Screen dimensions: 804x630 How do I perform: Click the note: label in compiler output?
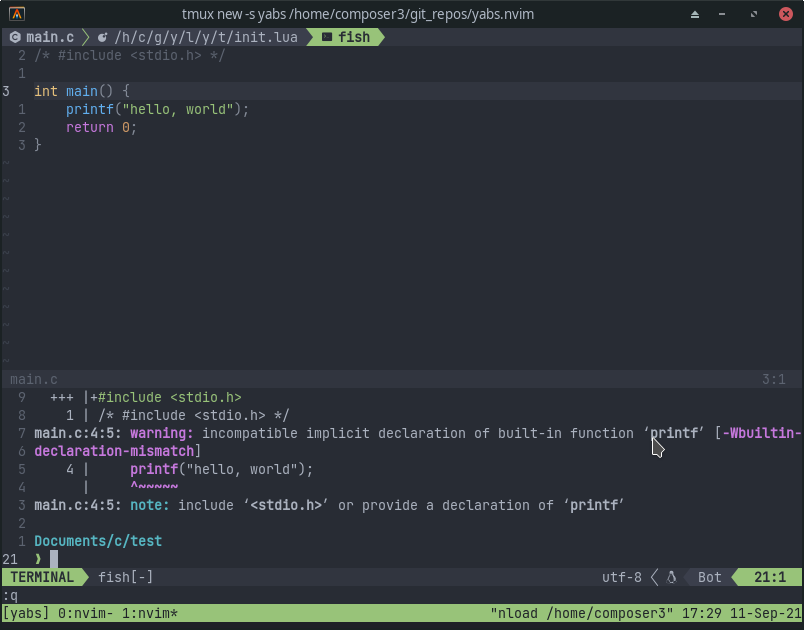click(x=150, y=505)
